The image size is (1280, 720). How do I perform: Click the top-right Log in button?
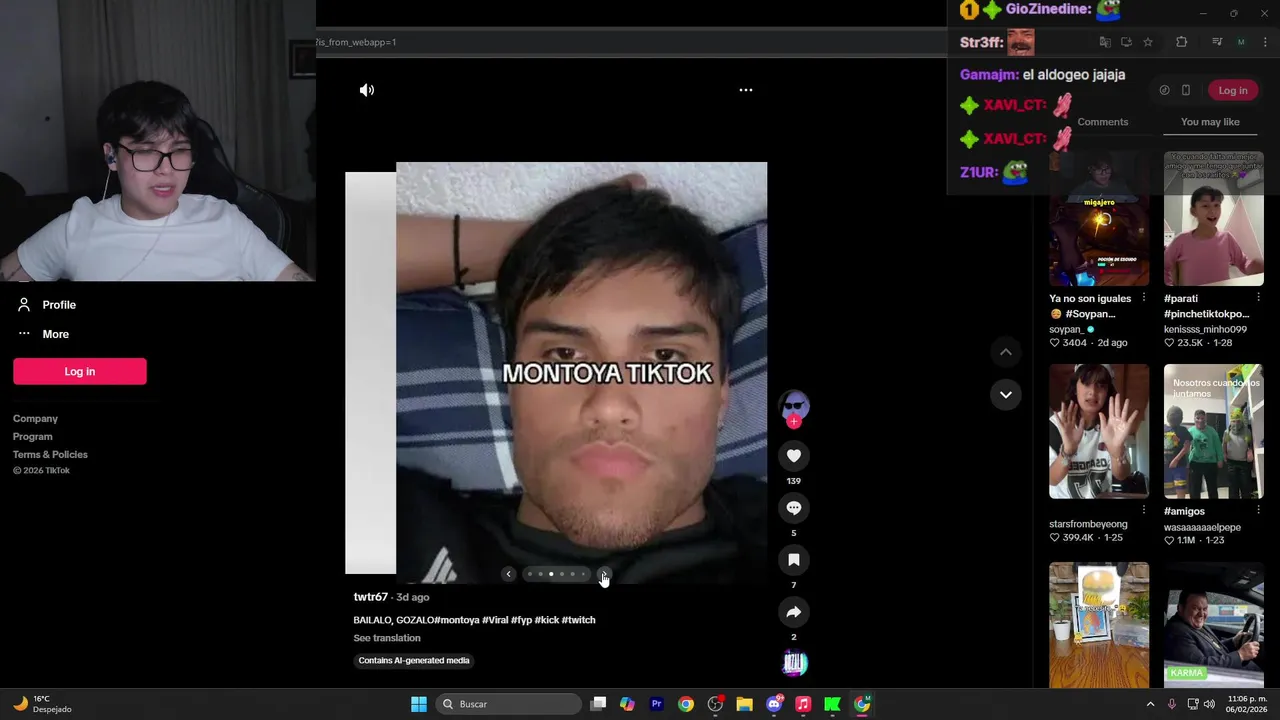[1233, 90]
